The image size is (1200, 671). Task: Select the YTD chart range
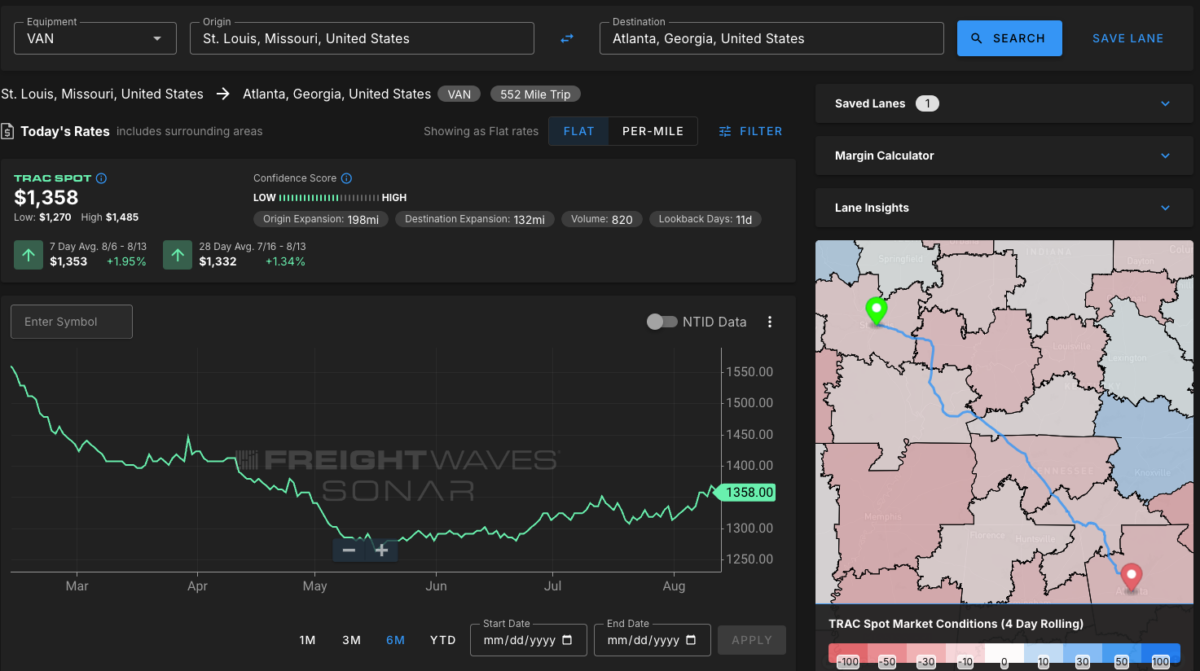coord(443,640)
